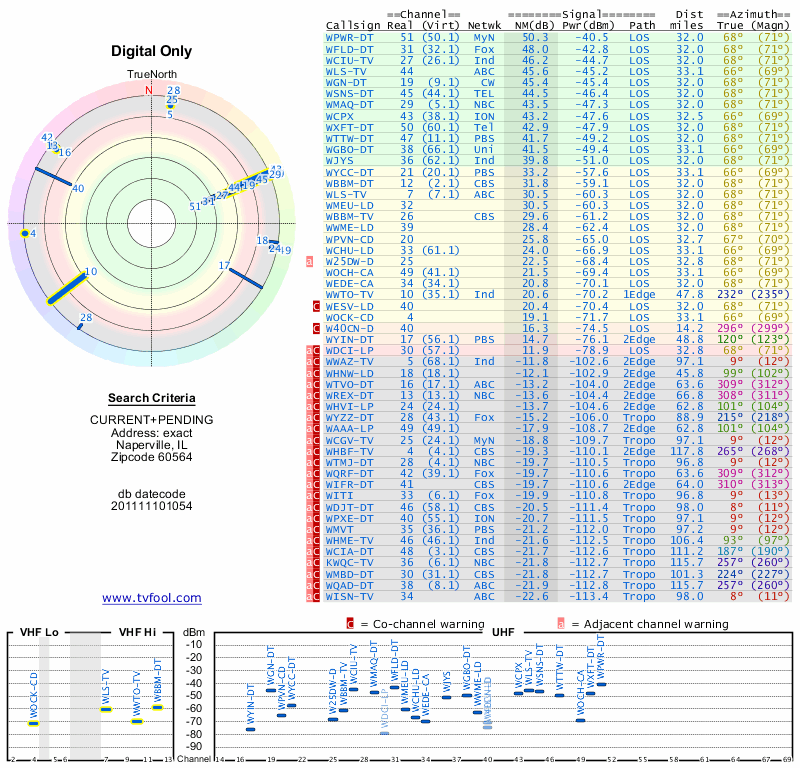The image size is (800, 768).
Task: Click the co-channel warning icon beside WESV-LD row
Action: (x=316, y=306)
